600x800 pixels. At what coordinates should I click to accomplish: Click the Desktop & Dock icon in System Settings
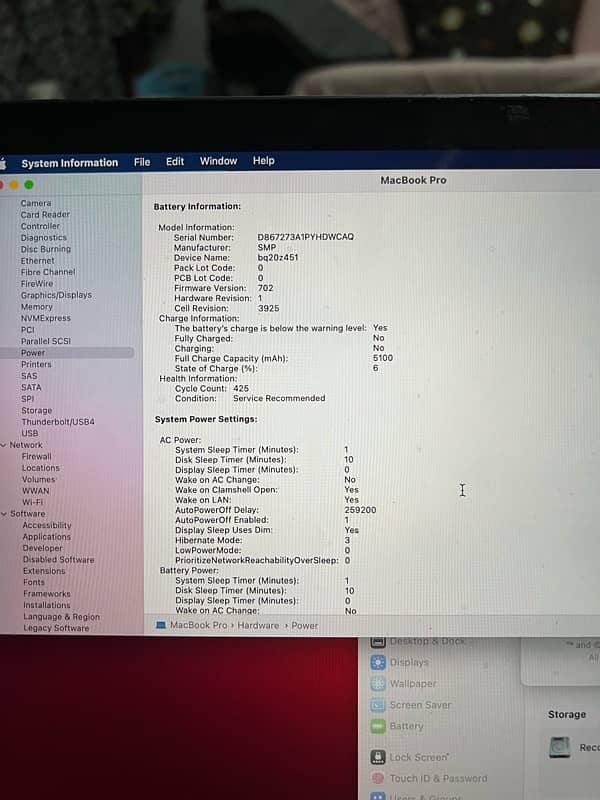(x=378, y=642)
